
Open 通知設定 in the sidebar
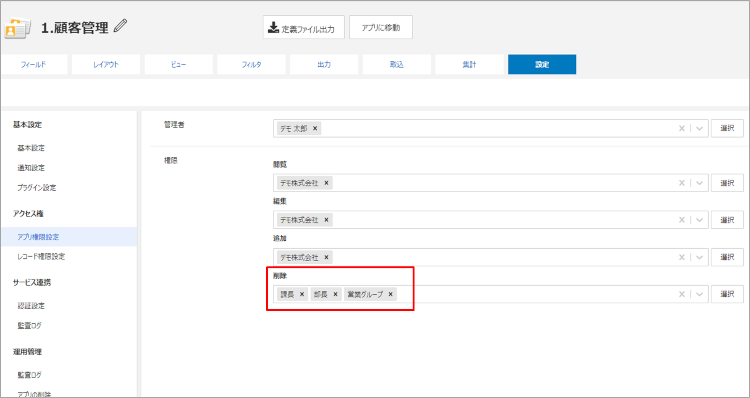point(31,168)
